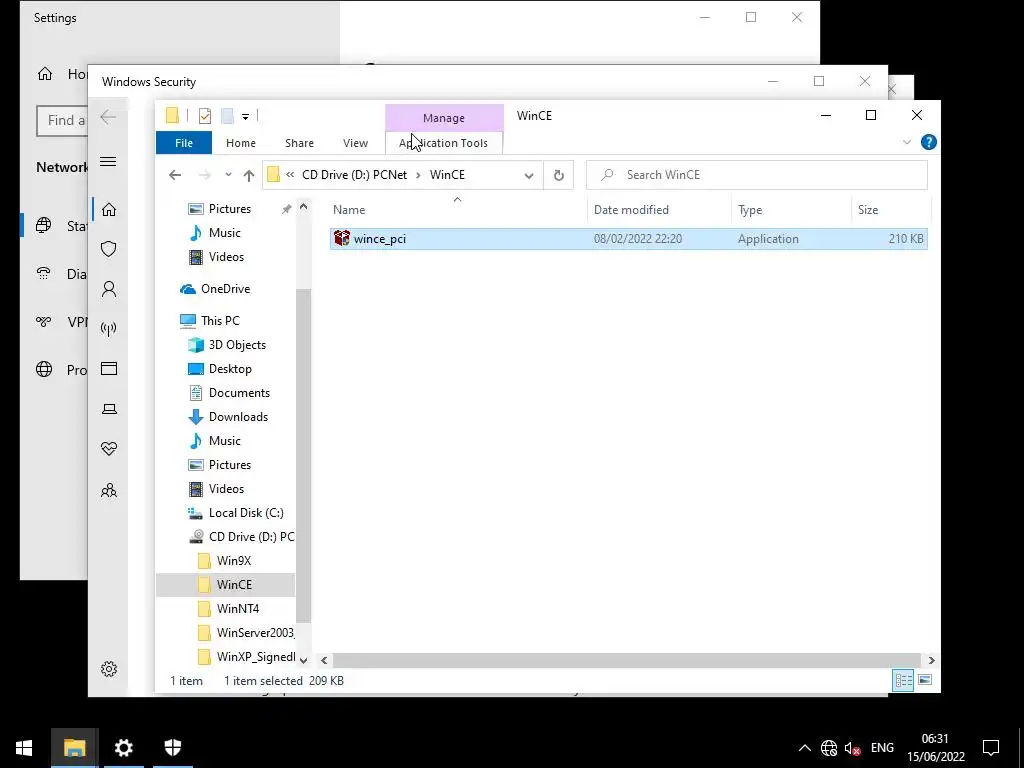Open Device performance & health icon
Screen dimensions: 1024x768
tap(108, 449)
